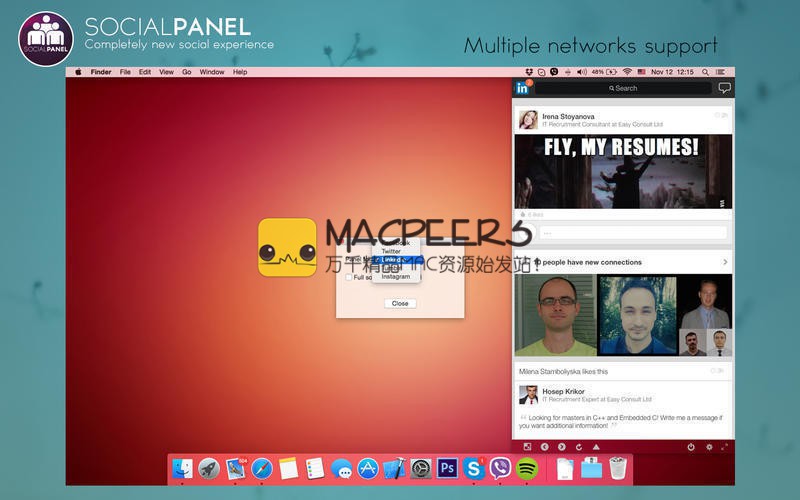Click the LinkedIn logo in panel header

point(521,88)
